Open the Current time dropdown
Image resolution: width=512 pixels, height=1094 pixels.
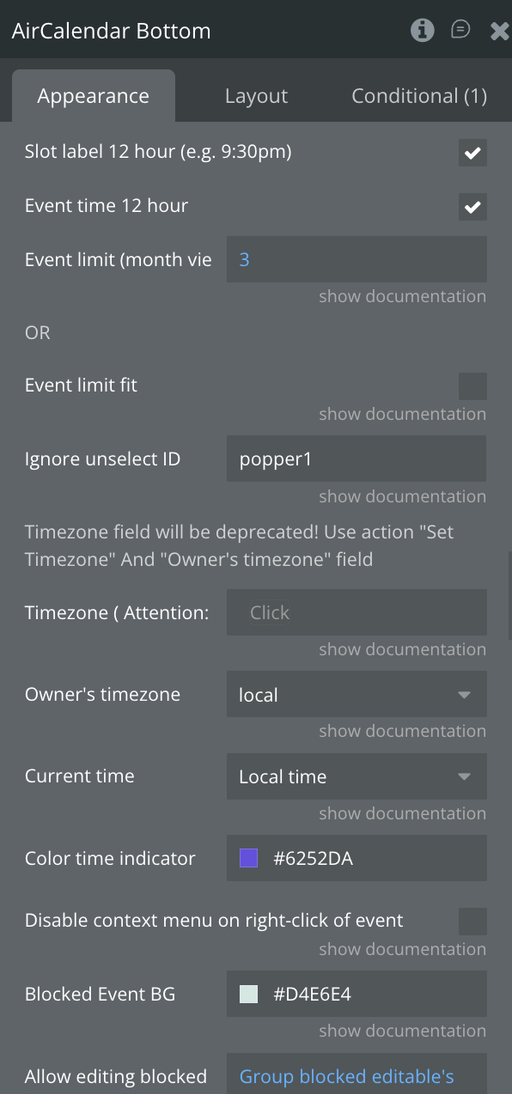(356, 776)
